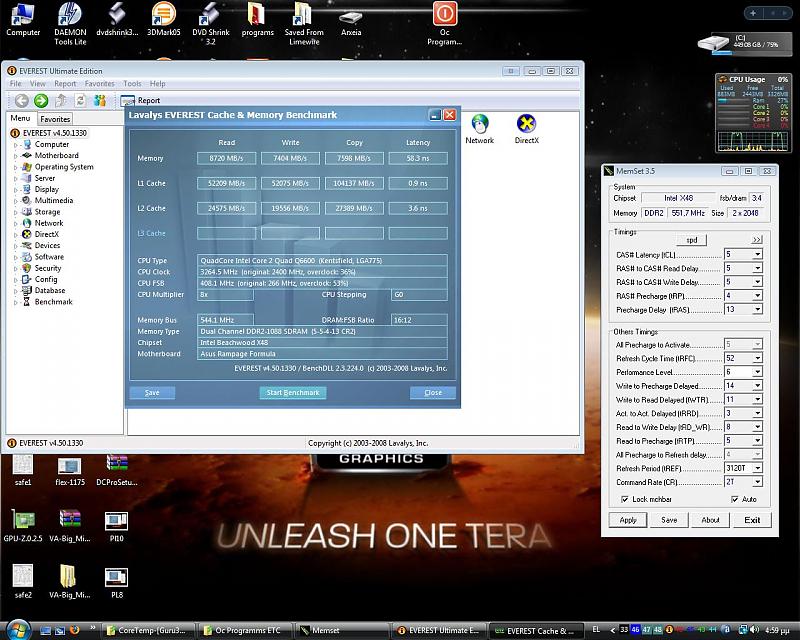Viewport: 800px width, 640px height.
Task: Click the volume speaker tray icon
Action: (754, 630)
